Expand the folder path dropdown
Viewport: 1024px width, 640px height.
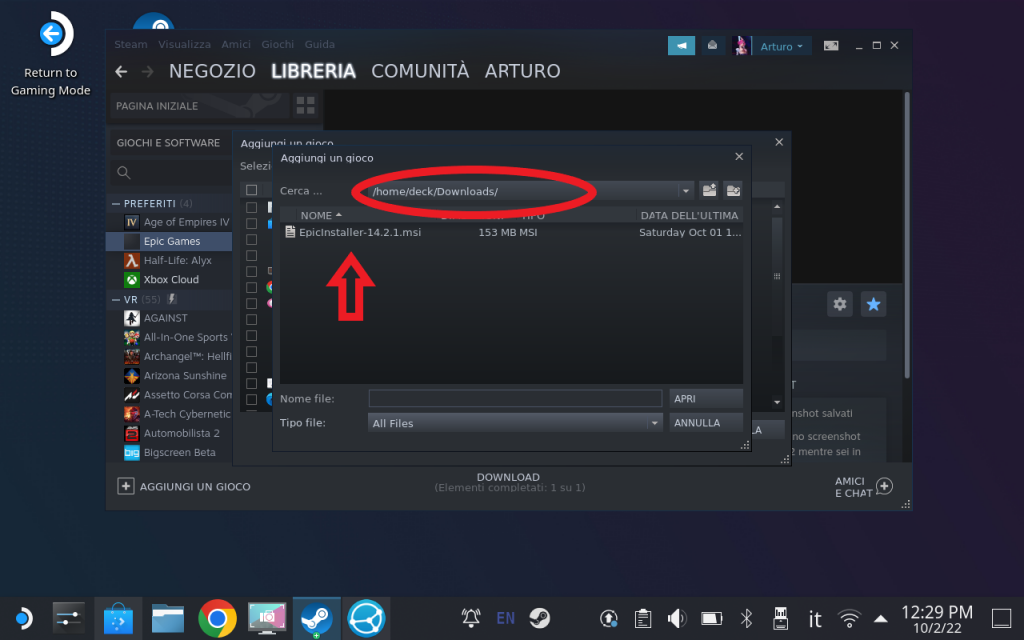[x=685, y=191]
